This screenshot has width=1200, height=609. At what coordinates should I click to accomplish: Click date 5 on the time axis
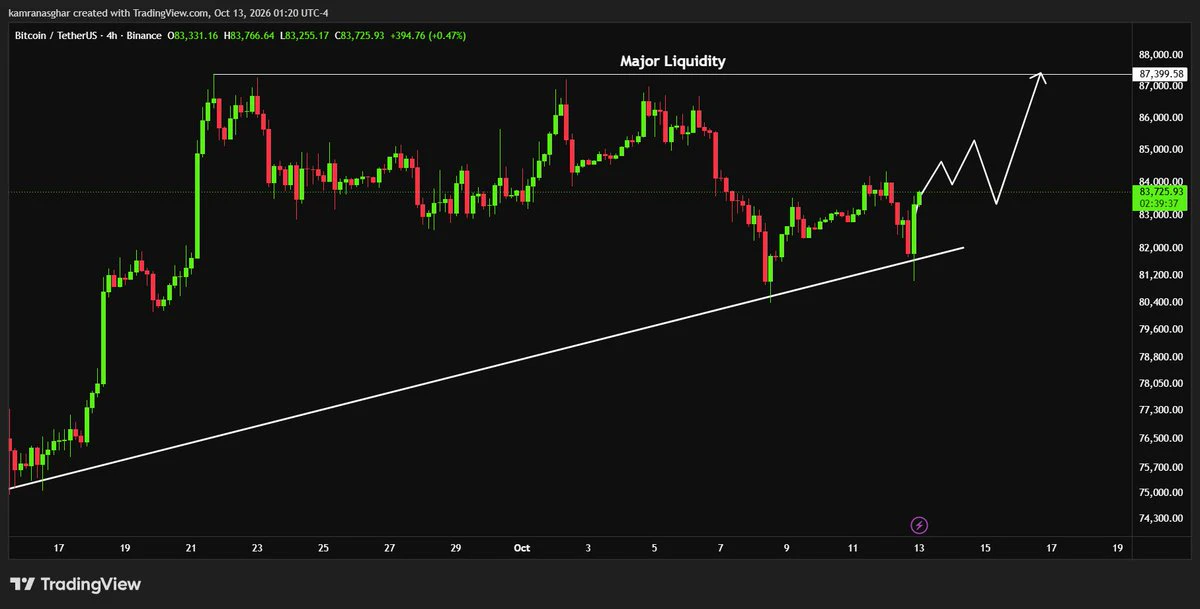(x=654, y=547)
